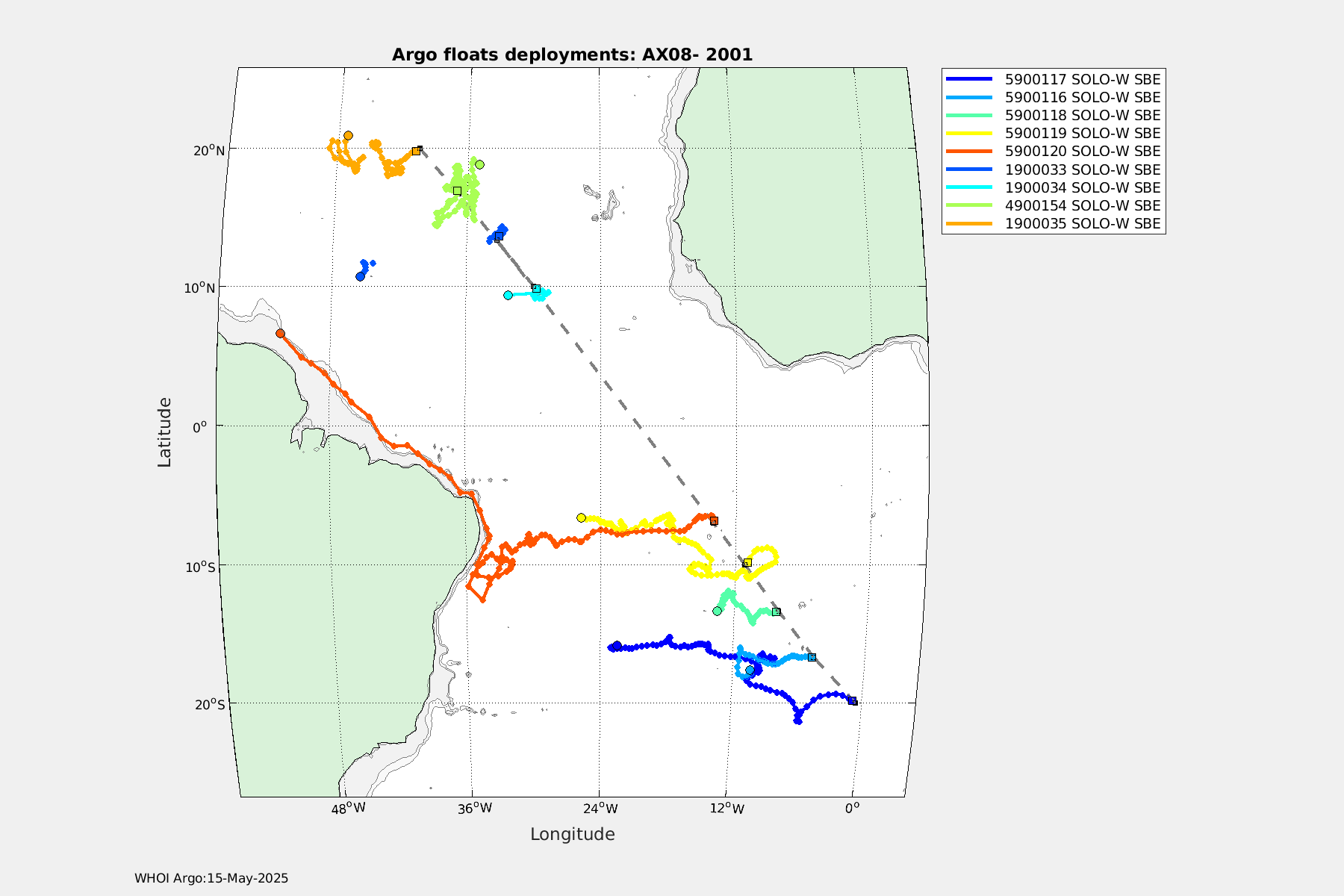The width and height of the screenshot is (1344, 896).
Task: Click the legend entry 5900119 SOLO-W SBE
Action: click(1053, 133)
